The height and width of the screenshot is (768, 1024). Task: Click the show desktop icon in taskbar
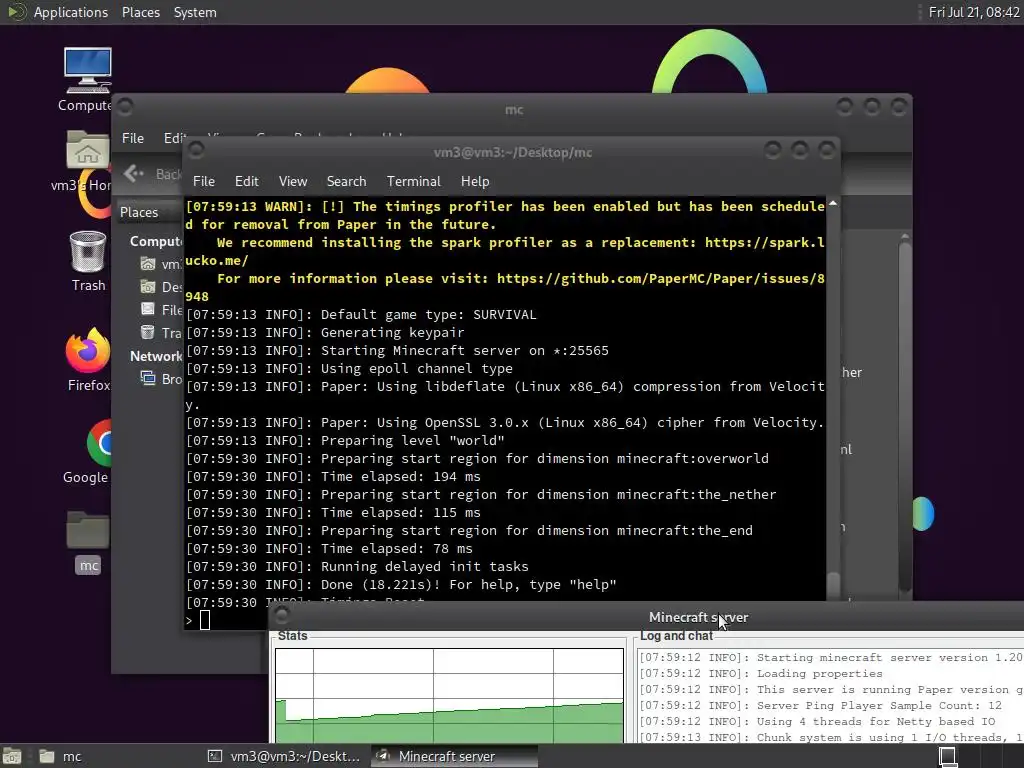pos(12,756)
